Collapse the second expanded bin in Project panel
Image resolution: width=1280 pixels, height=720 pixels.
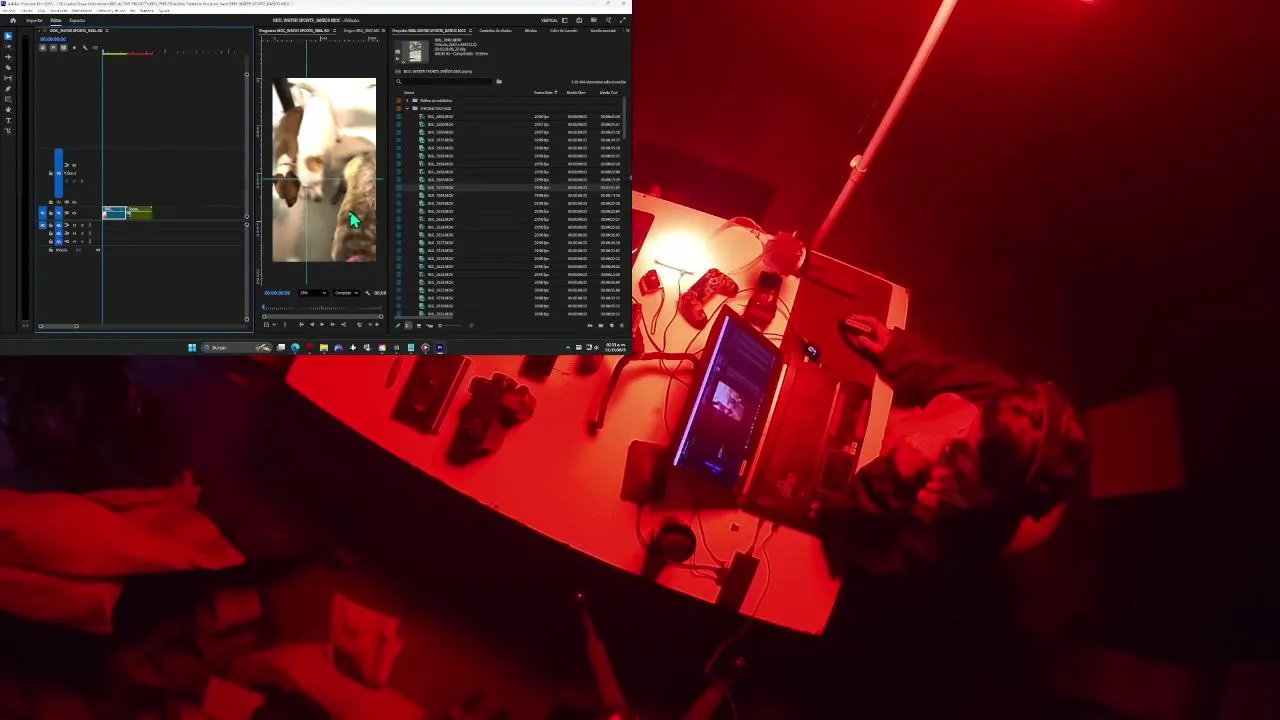(407, 108)
